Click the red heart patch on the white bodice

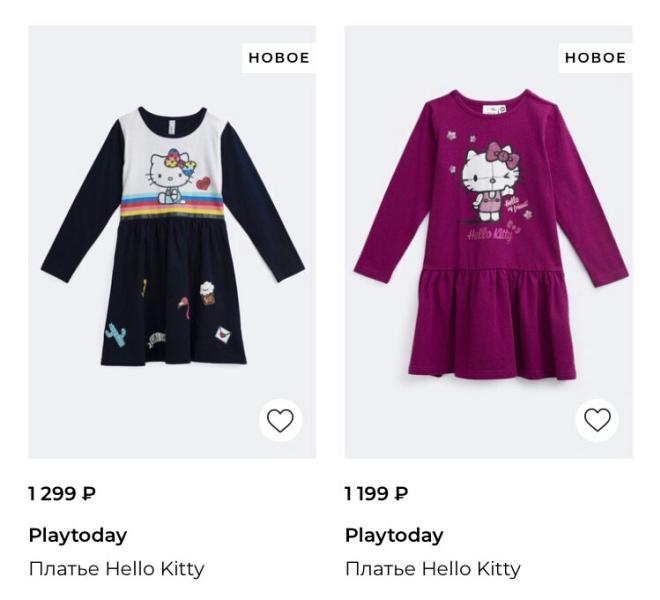click(204, 184)
